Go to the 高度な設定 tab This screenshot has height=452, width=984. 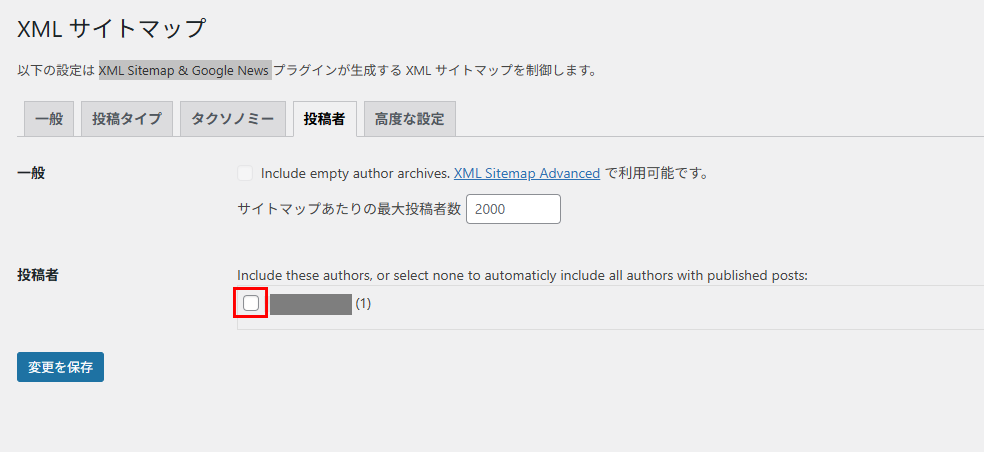click(409, 118)
